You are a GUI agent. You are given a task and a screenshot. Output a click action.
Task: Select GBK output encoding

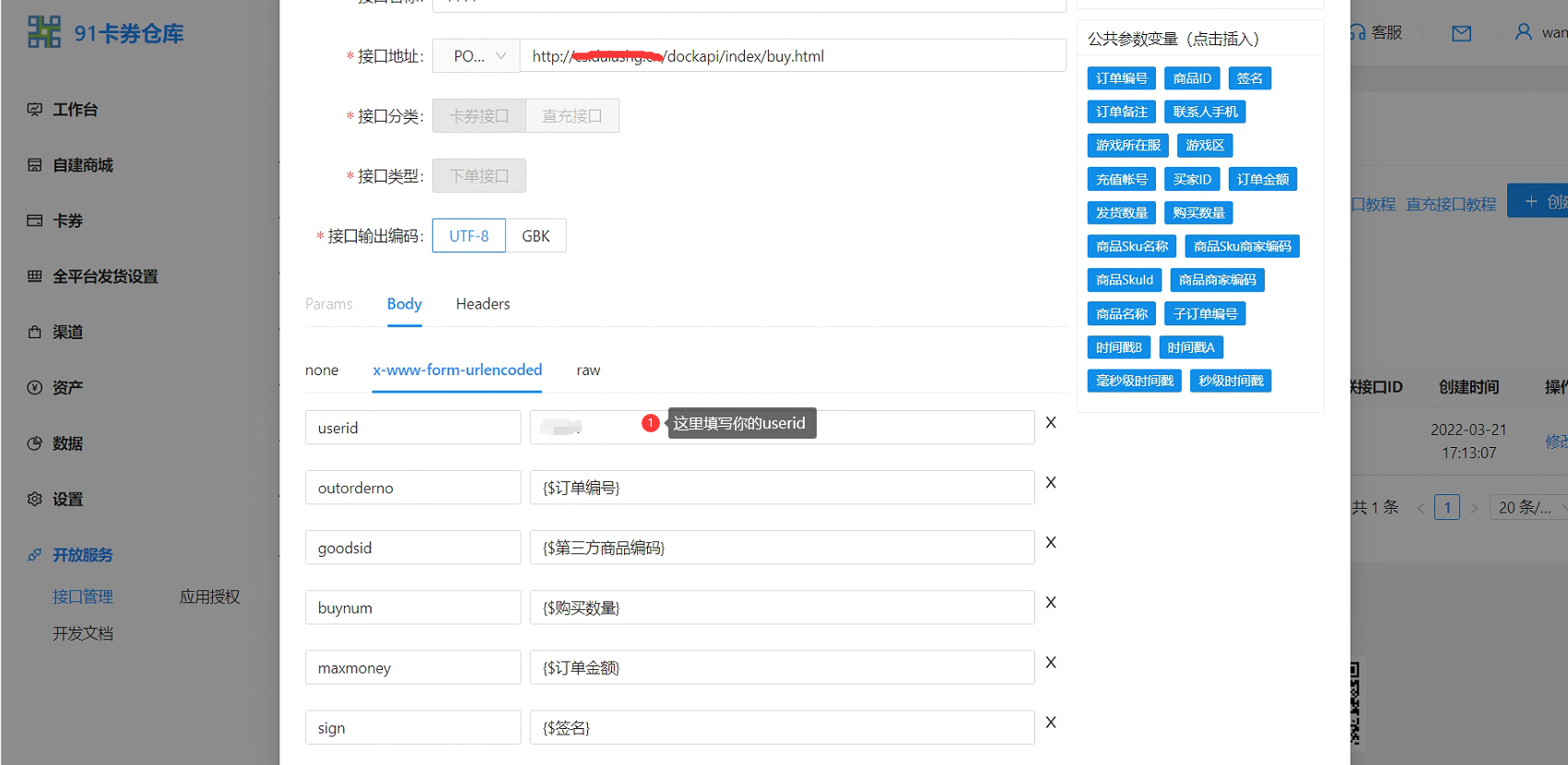(536, 236)
